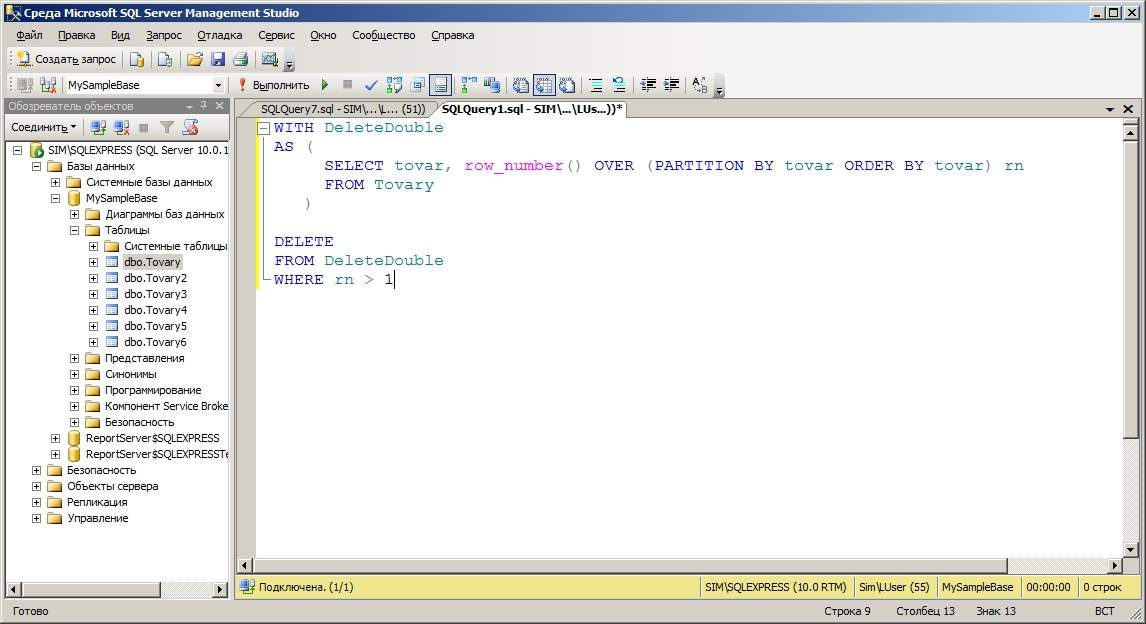The width and height of the screenshot is (1146, 624).
Task: Open the Запрос menu
Action: (x=164, y=35)
